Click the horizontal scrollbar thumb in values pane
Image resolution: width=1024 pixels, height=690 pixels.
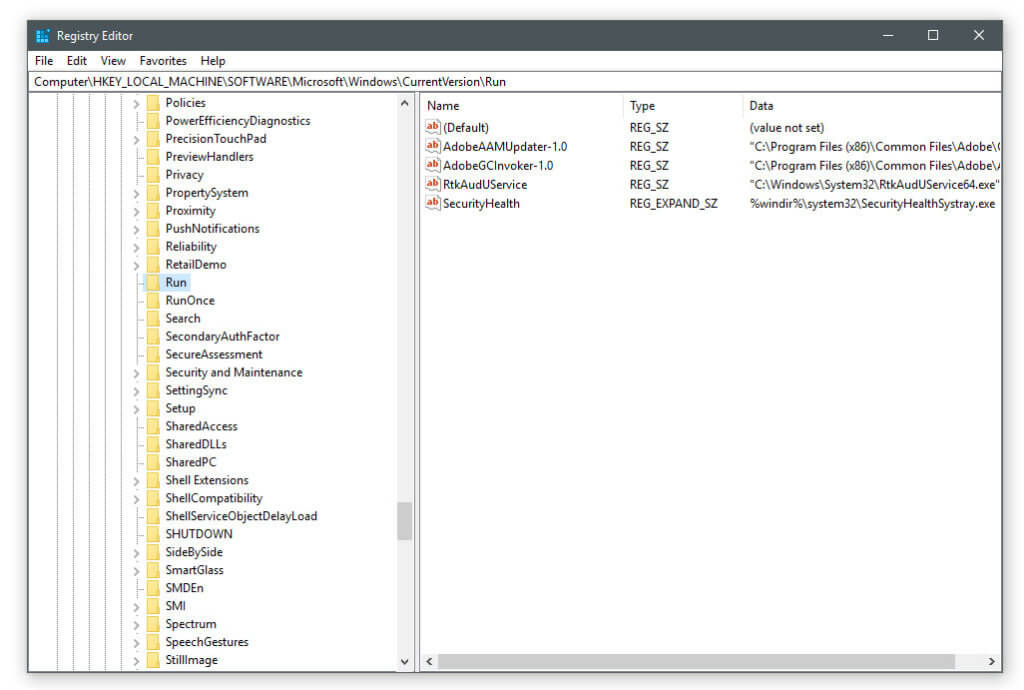(696, 661)
